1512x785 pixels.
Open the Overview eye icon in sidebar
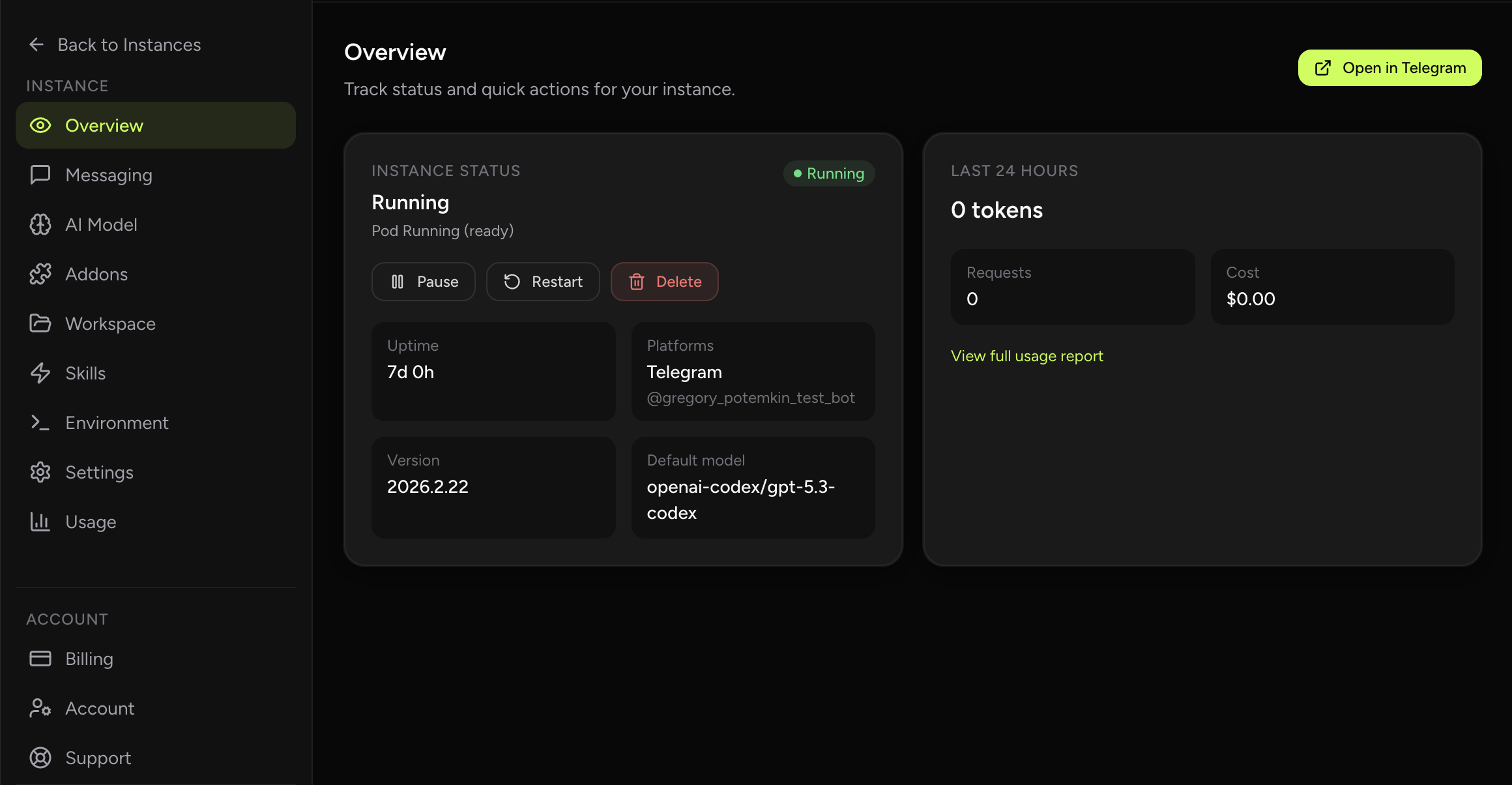click(40, 125)
